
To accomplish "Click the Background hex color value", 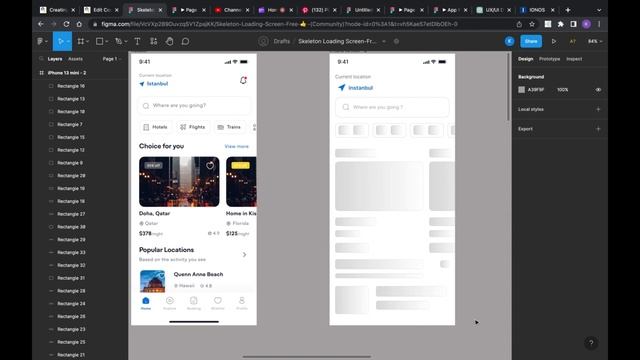I will (536, 89).
